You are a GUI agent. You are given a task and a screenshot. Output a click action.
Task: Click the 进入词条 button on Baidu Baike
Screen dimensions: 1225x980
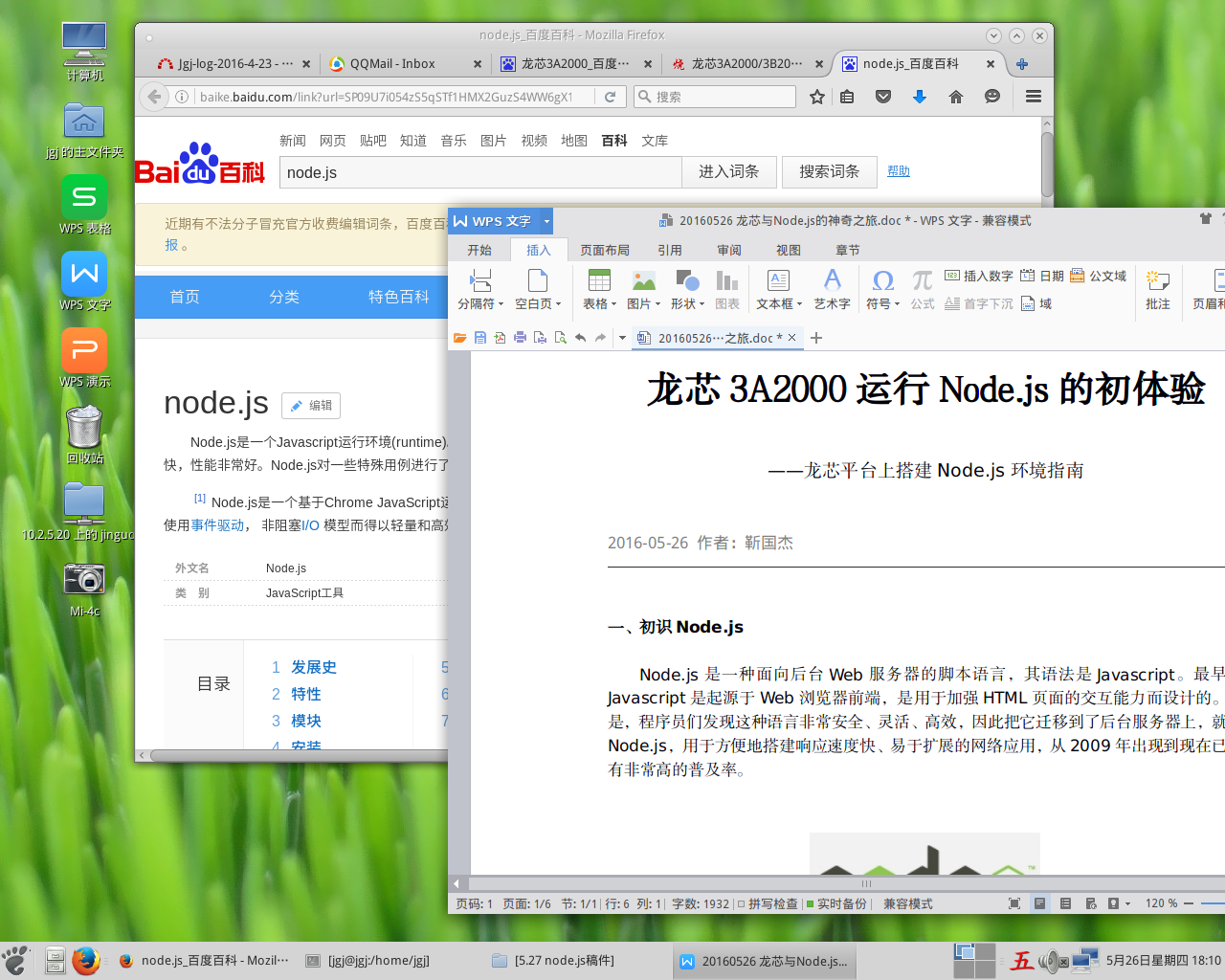pyautogui.click(x=728, y=172)
